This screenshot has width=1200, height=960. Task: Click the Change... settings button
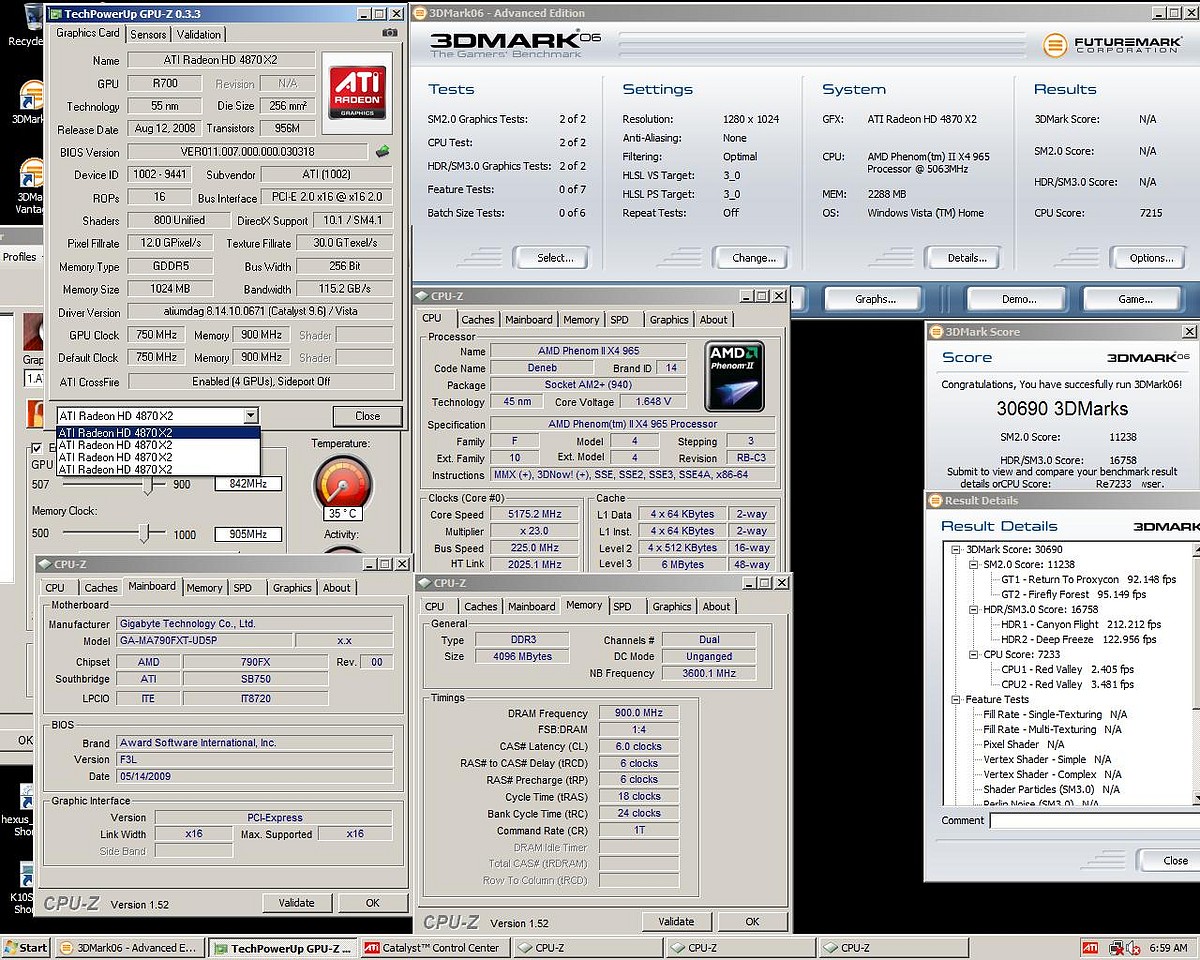753,258
